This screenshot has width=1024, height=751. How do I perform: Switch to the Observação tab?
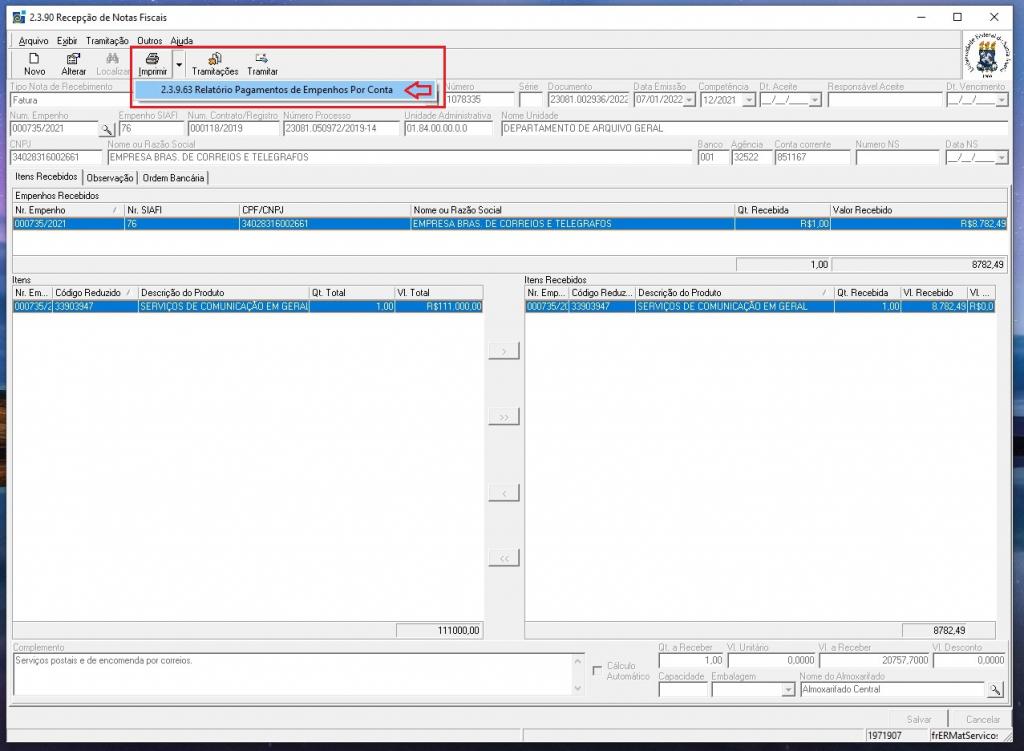tap(110, 177)
